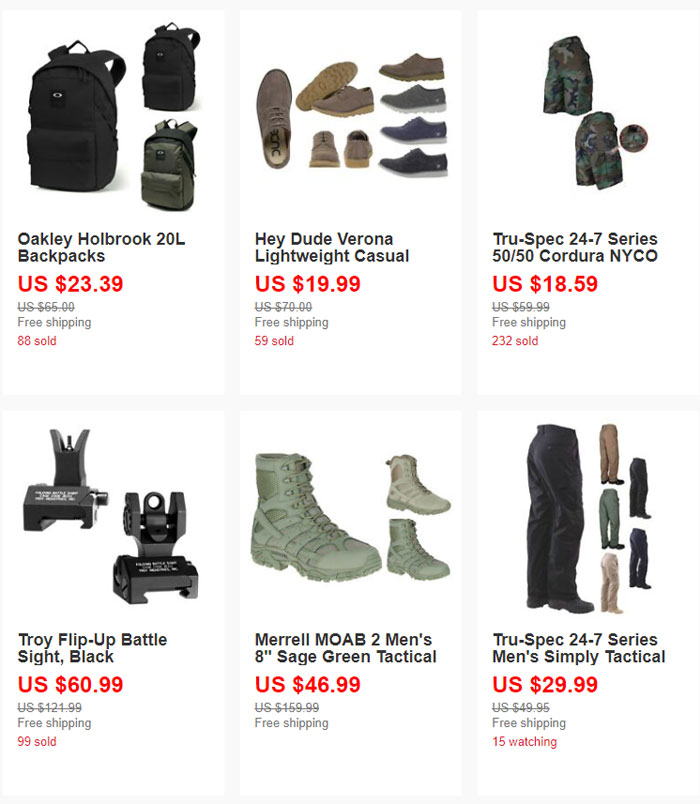
Task: Click the 15 watching label
Action: click(x=524, y=742)
